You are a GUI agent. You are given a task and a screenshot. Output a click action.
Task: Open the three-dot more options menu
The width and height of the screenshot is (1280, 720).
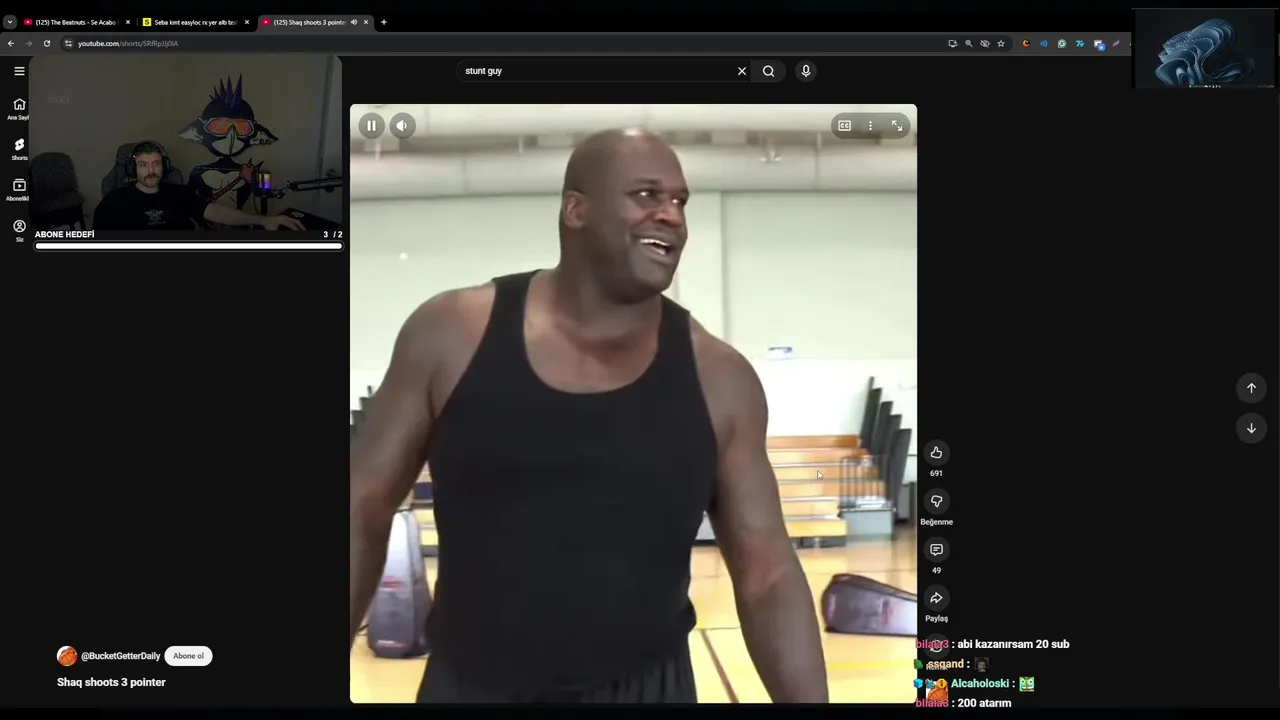pos(870,125)
